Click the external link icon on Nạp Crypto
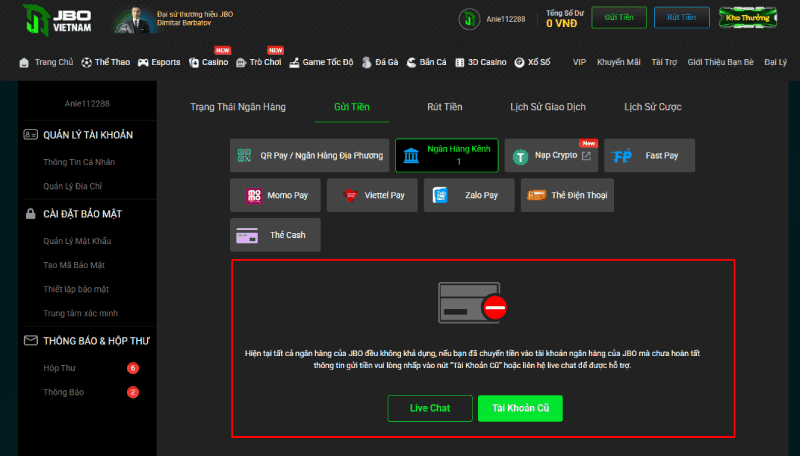 click(x=586, y=156)
